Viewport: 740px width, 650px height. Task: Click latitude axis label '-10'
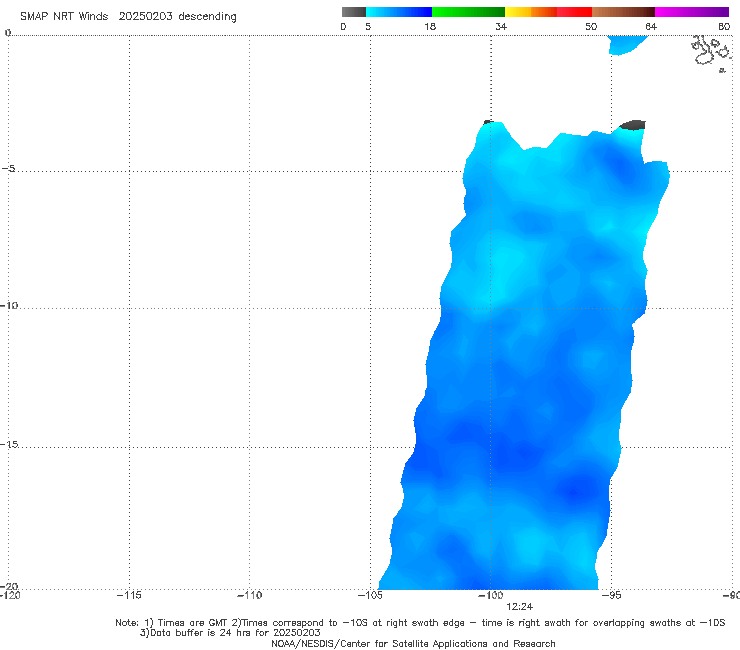click(x=9, y=305)
